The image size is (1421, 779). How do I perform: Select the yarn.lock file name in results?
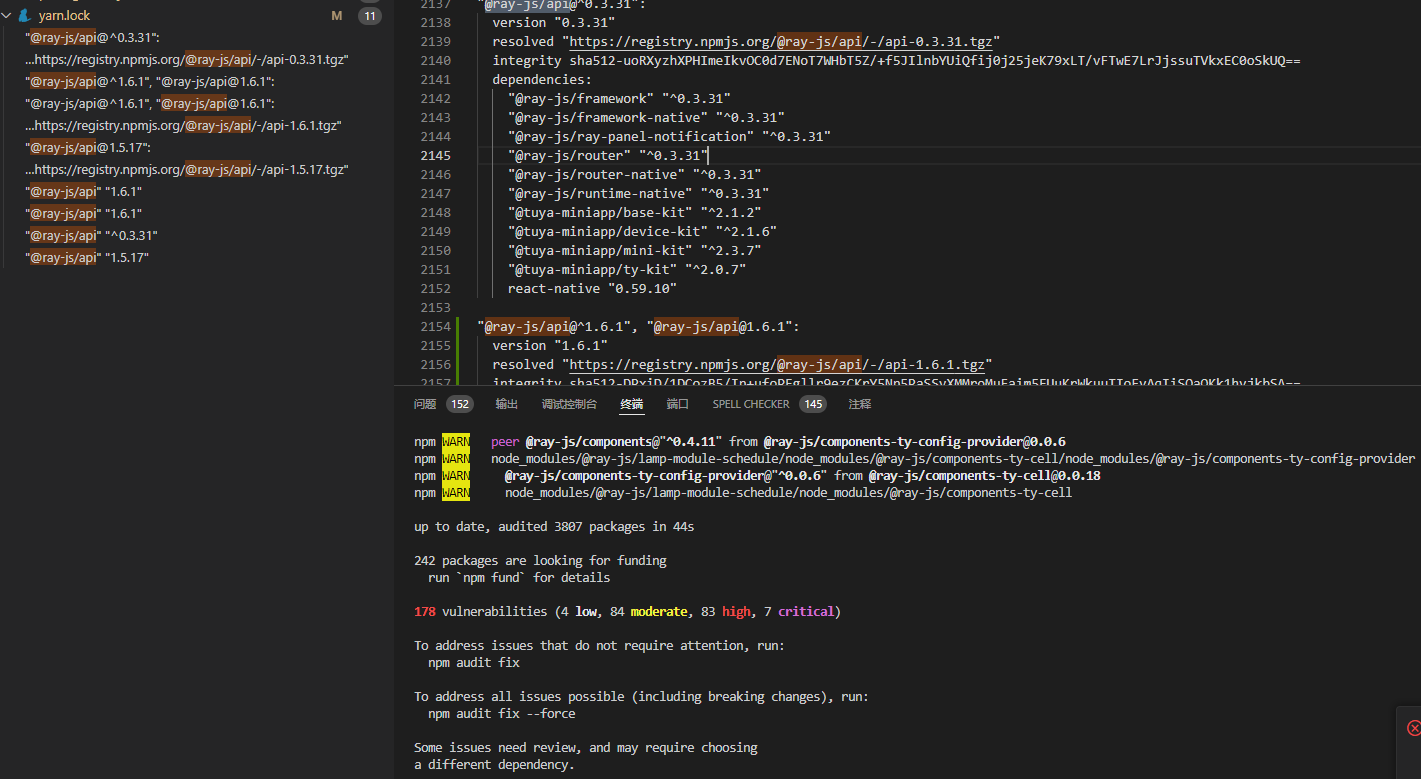[65, 16]
